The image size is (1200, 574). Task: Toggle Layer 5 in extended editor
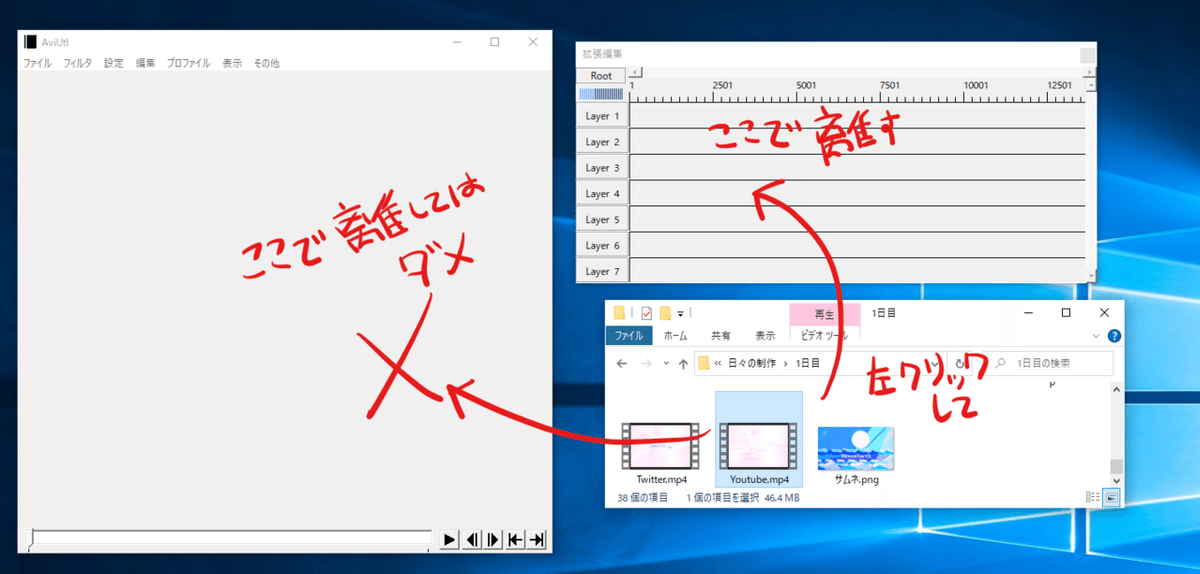click(x=603, y=220)
